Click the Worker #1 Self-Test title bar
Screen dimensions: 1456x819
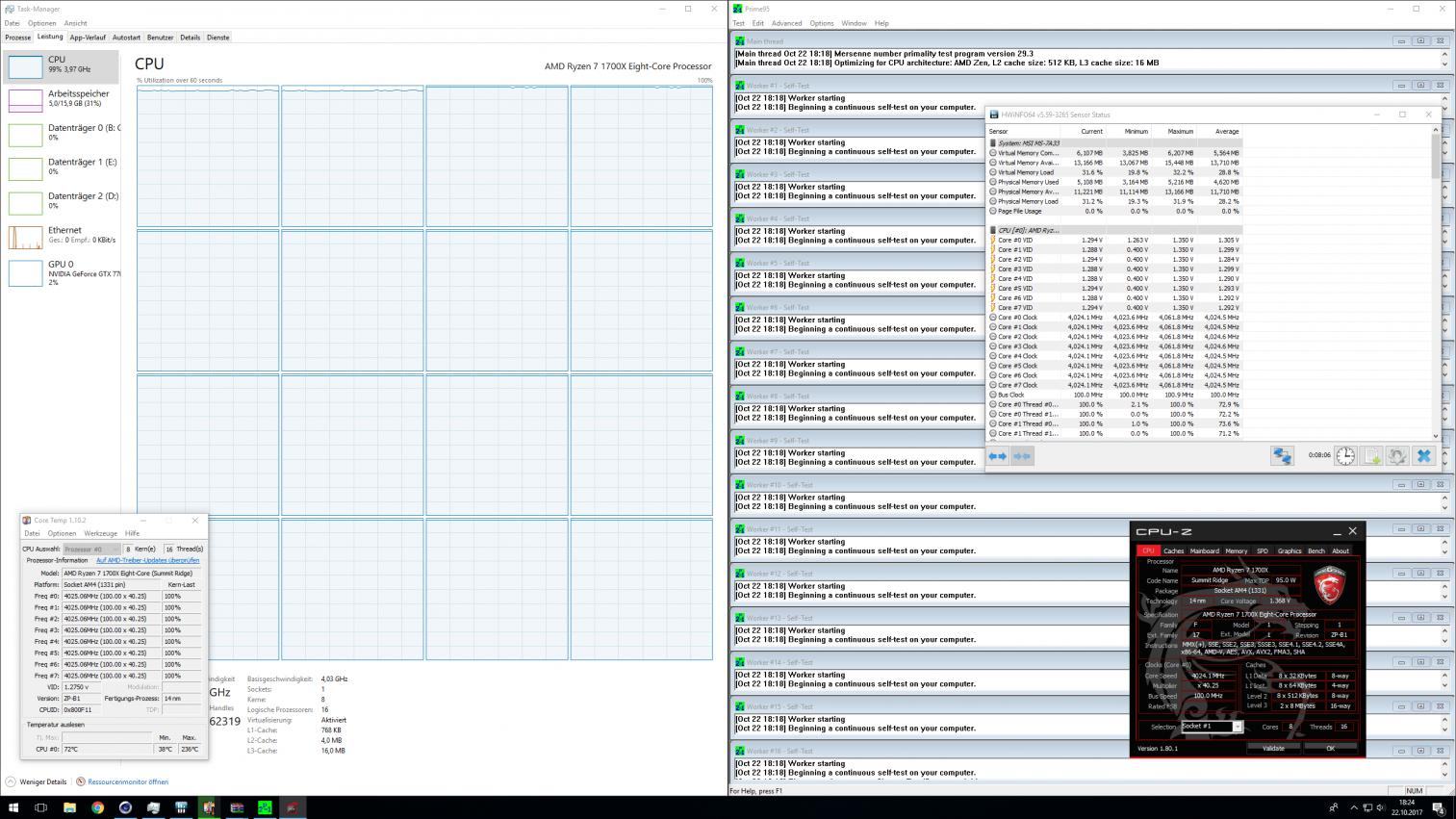point(1090,86)
